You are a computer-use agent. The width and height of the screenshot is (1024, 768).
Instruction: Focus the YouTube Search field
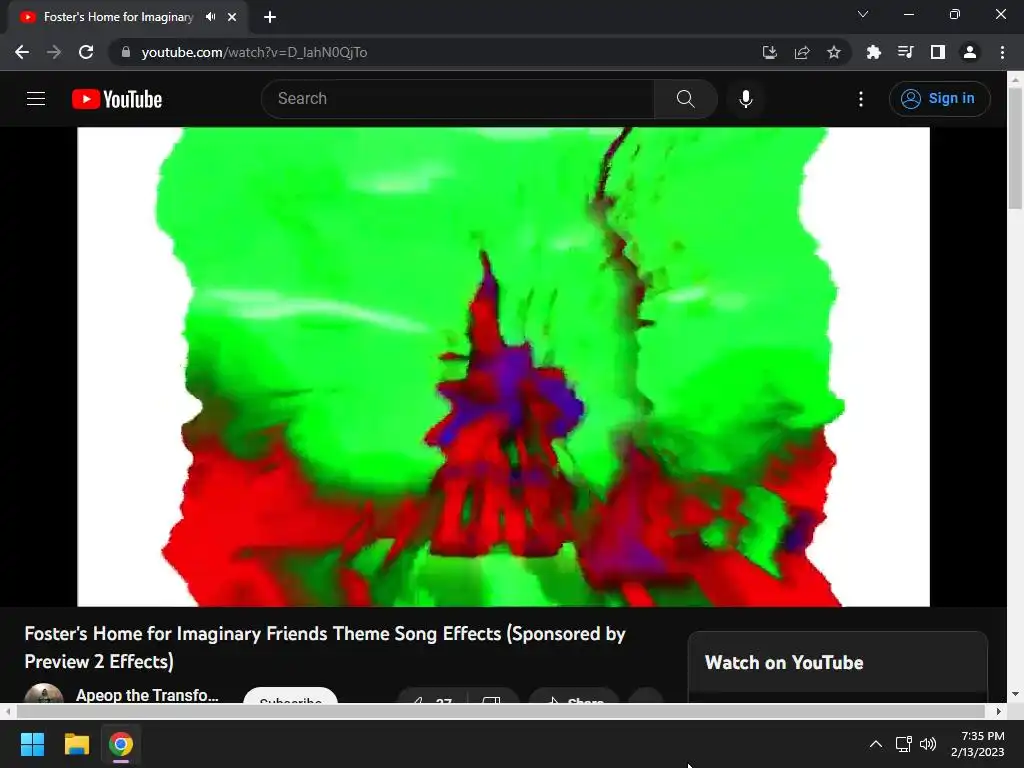point(458,99)
